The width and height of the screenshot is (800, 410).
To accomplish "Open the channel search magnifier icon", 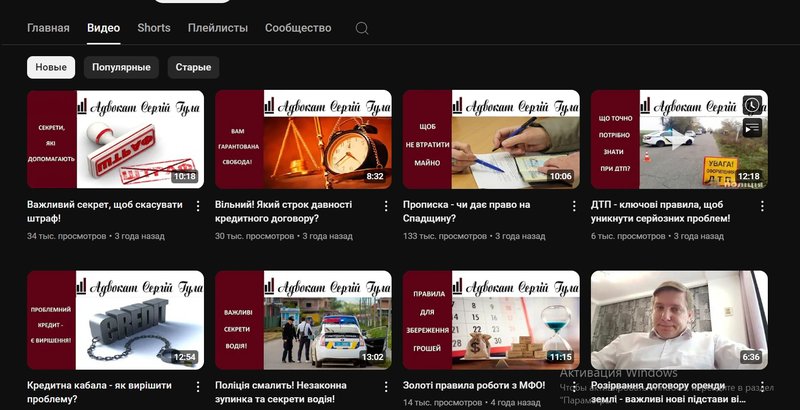I will 362,28.
